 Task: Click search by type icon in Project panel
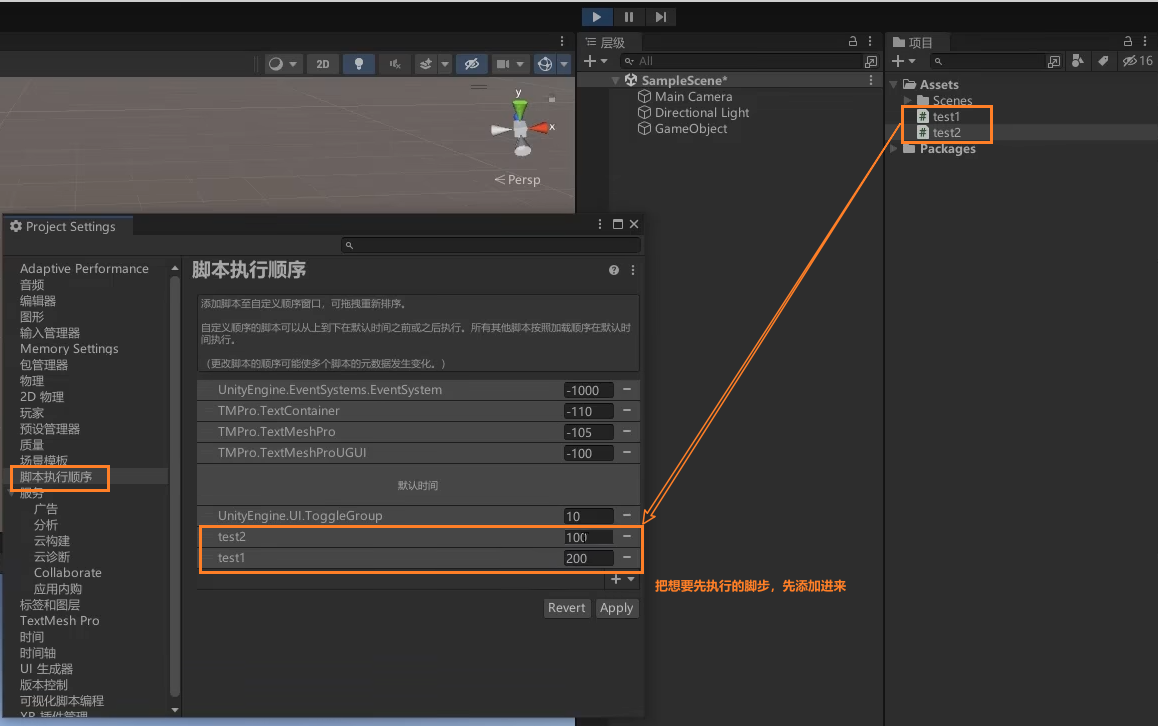(1078, 61)
